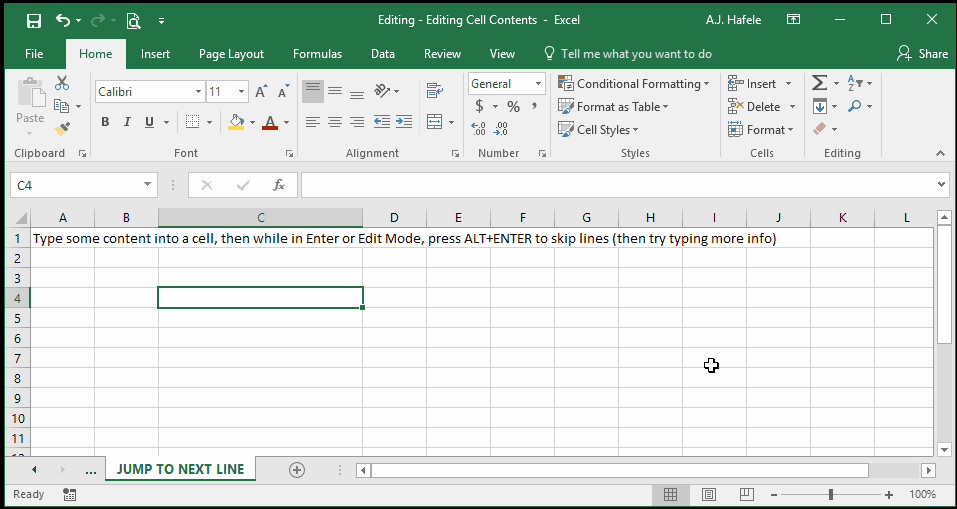This screenshot has width=957, height=509.
Task: Open Print Preview from the Quick Access toolbar
Action: click(x=134, y=21)
